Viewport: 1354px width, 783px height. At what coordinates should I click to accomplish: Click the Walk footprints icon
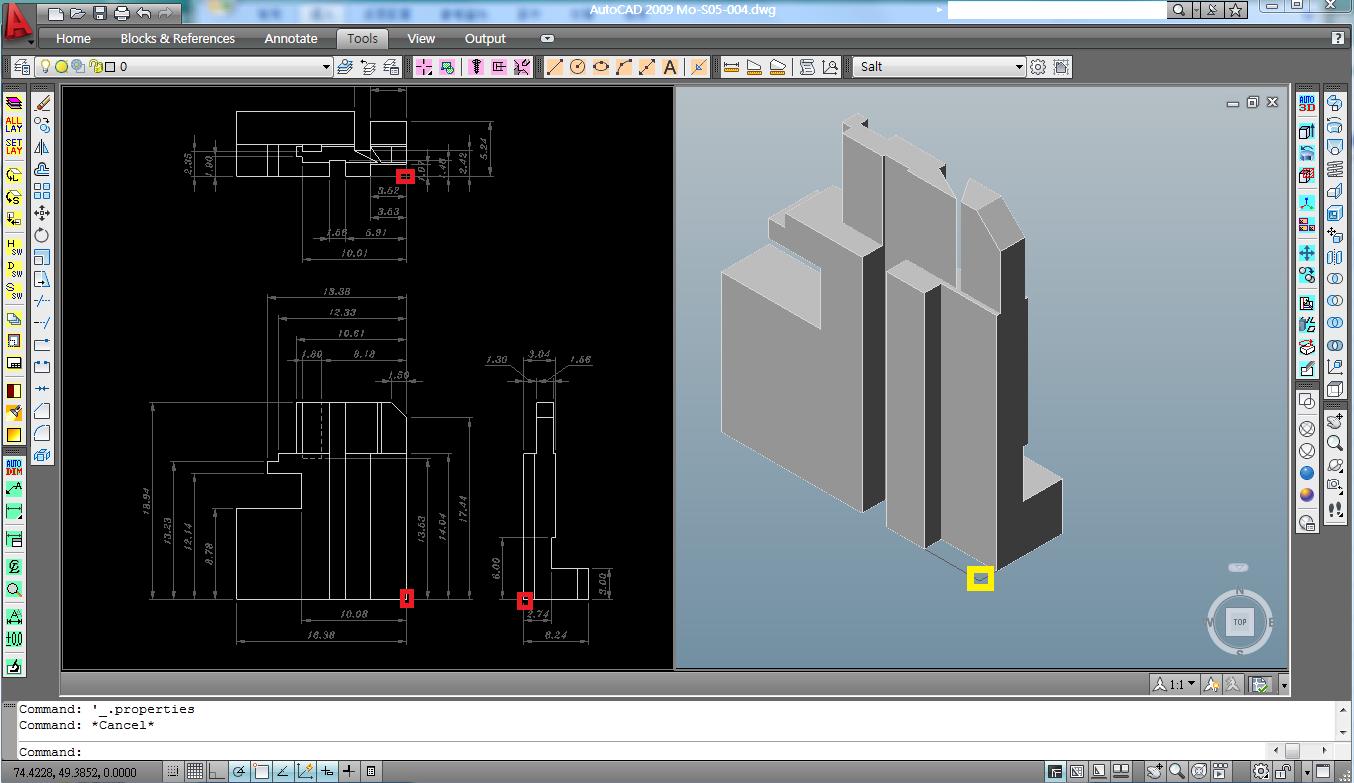[1335, 509]
